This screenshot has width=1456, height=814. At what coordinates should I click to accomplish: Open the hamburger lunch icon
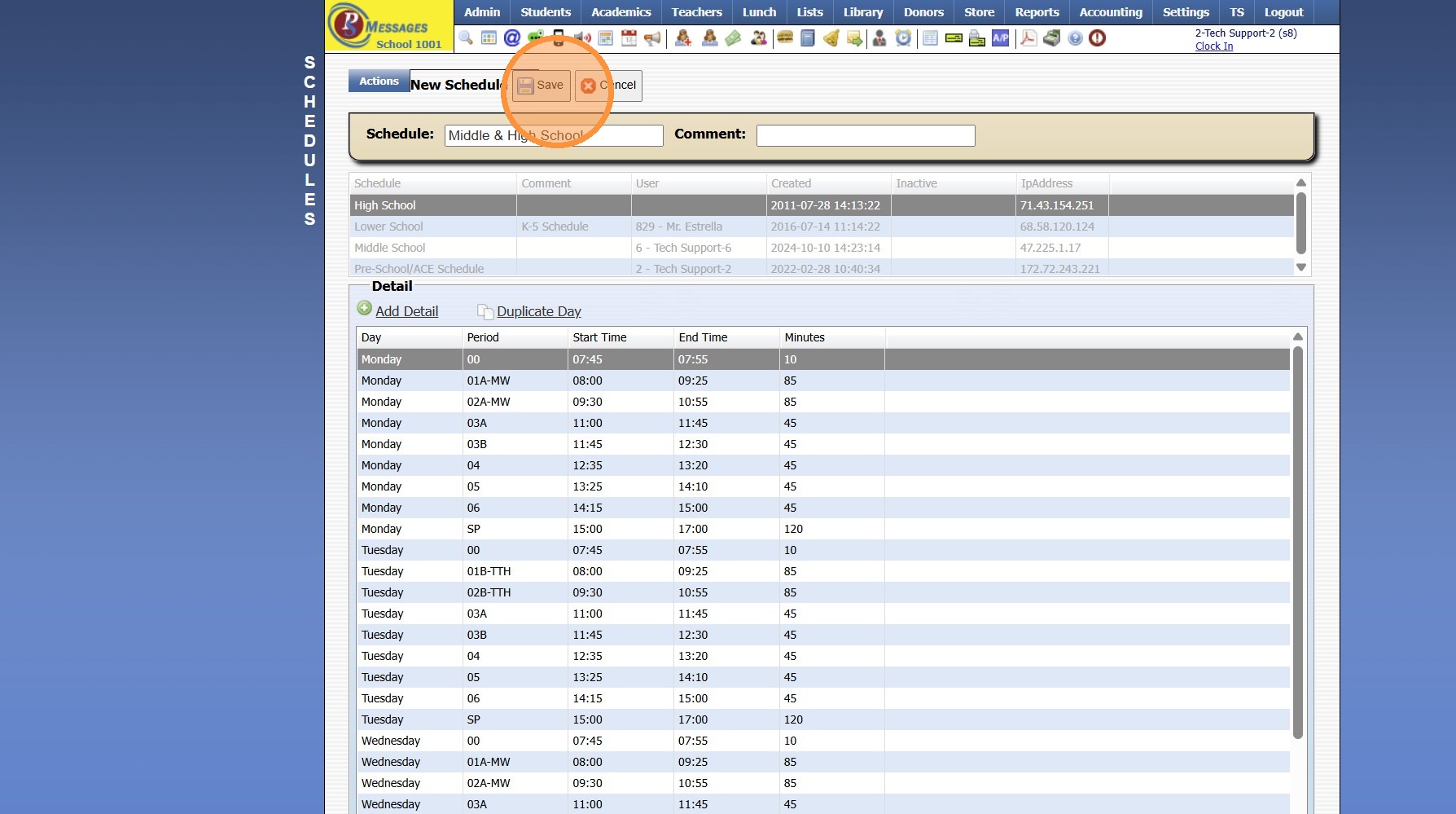(785, 38)
